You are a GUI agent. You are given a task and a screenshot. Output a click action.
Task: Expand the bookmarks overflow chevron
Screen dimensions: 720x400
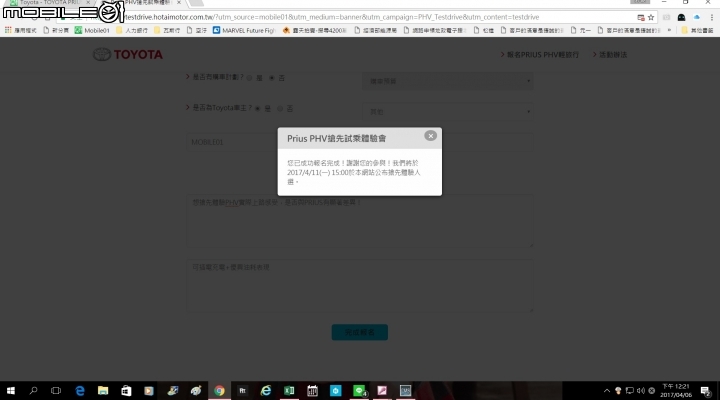point(669,30)
